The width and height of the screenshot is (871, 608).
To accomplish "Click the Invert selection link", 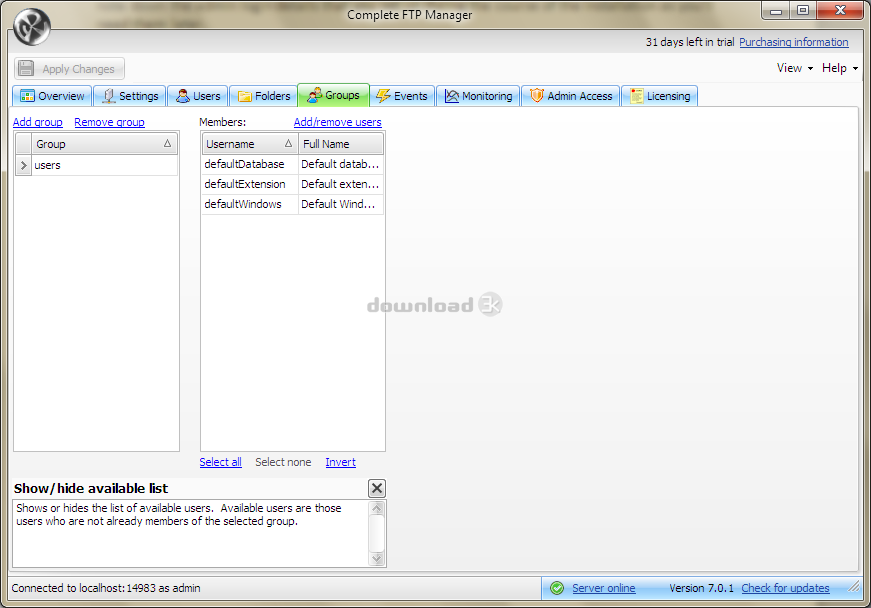I will pyautogui.click(x=341, y=462).
